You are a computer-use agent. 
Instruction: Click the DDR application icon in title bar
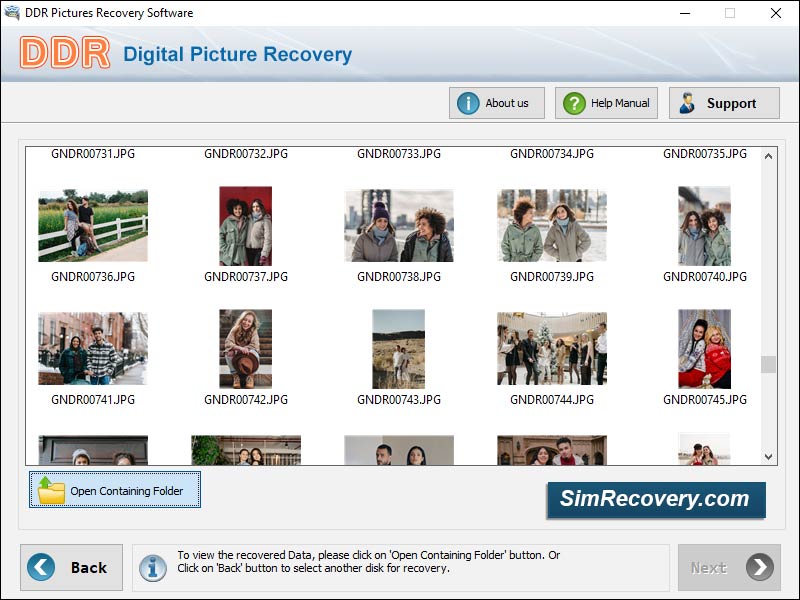point(13,13)
